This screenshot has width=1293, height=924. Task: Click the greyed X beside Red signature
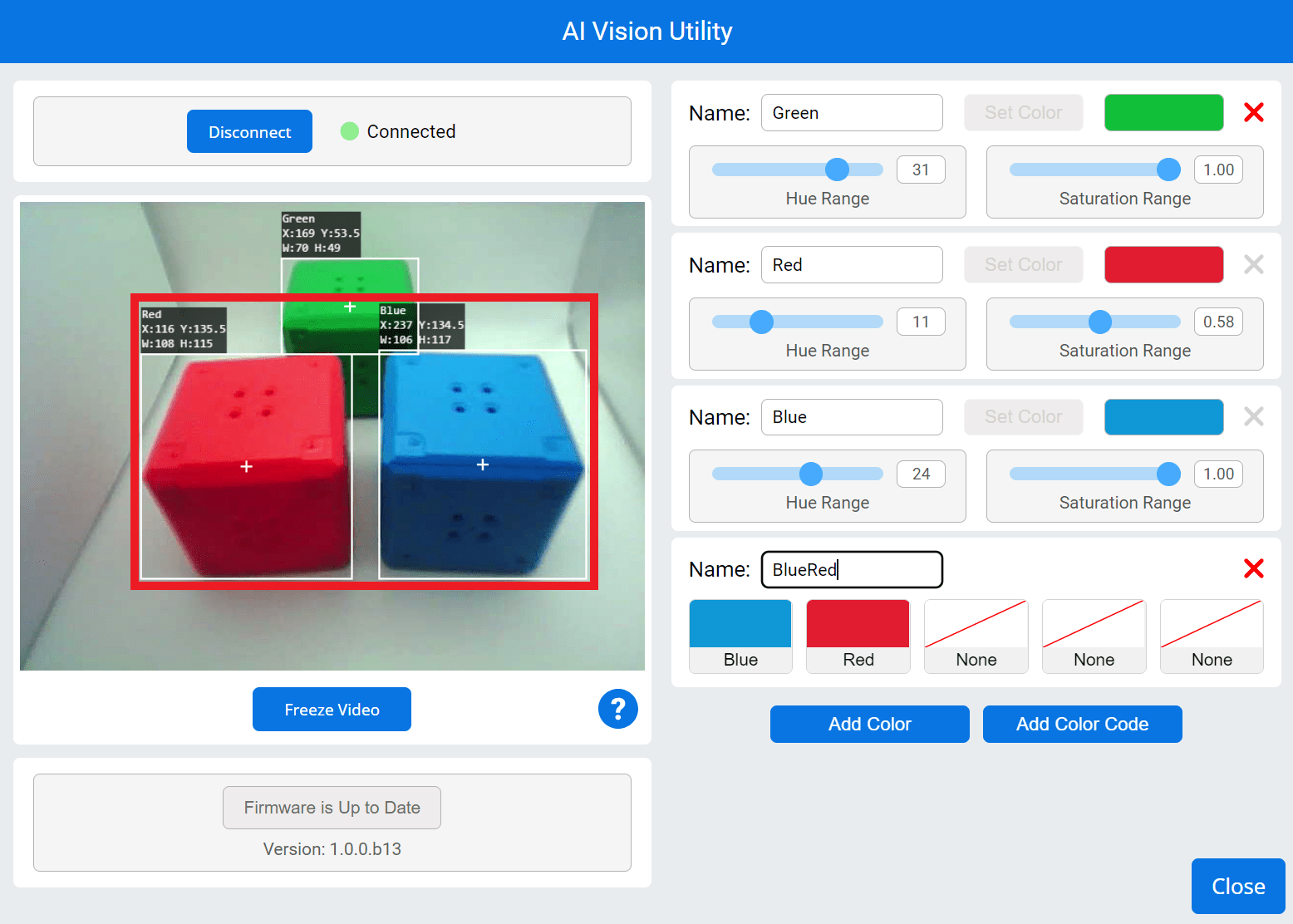[1253, 264]
